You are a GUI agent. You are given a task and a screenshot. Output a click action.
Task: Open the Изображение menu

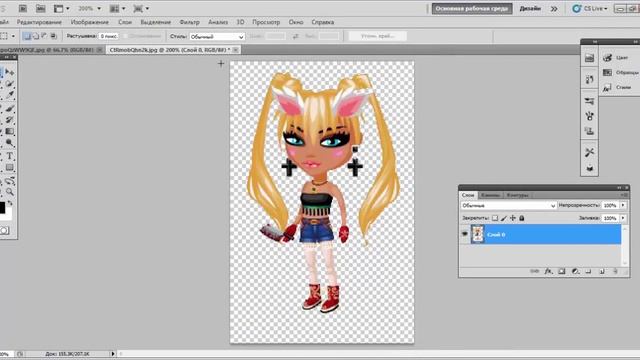point(89,22)
